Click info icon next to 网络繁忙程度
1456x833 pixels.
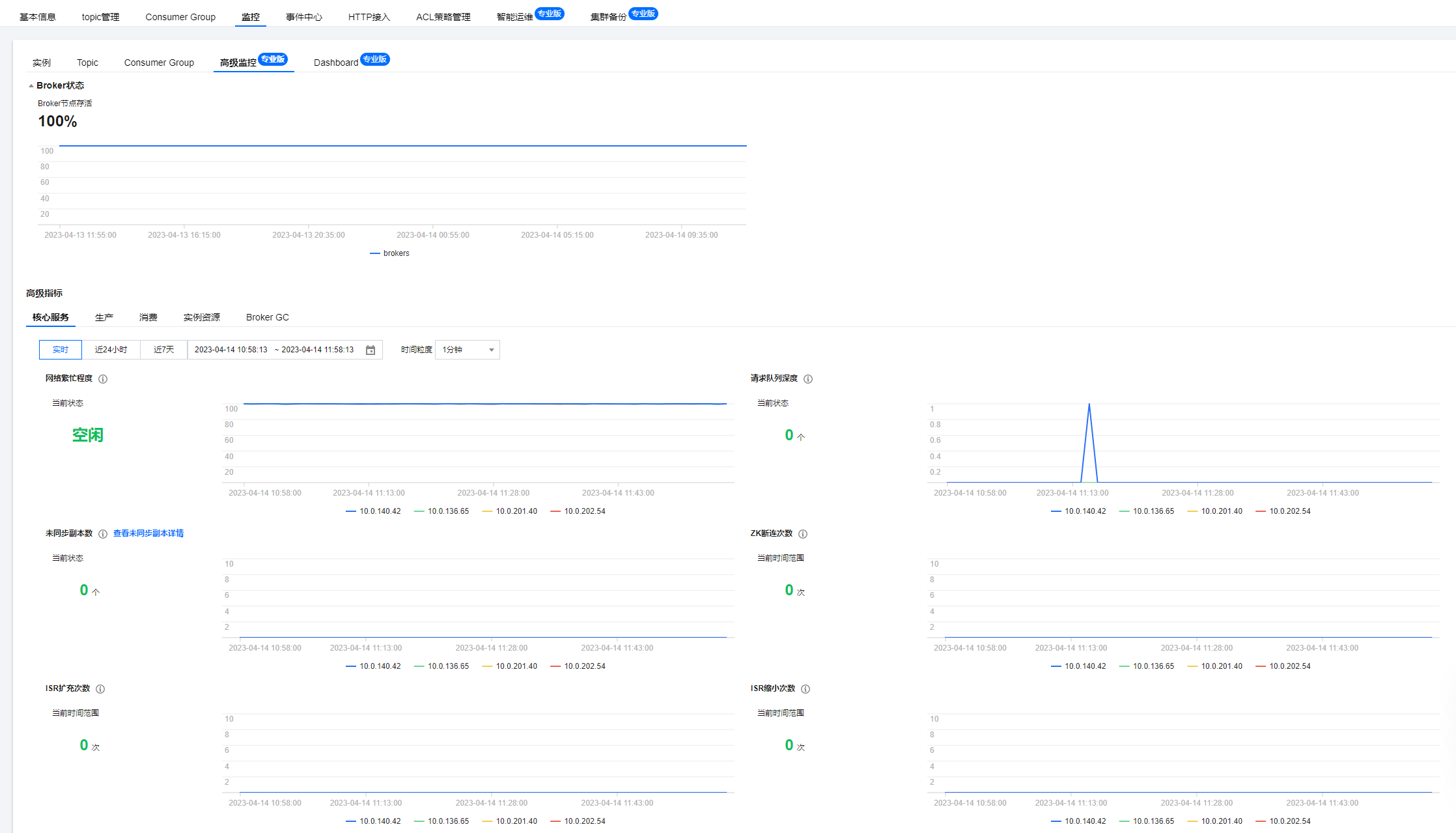103,379
